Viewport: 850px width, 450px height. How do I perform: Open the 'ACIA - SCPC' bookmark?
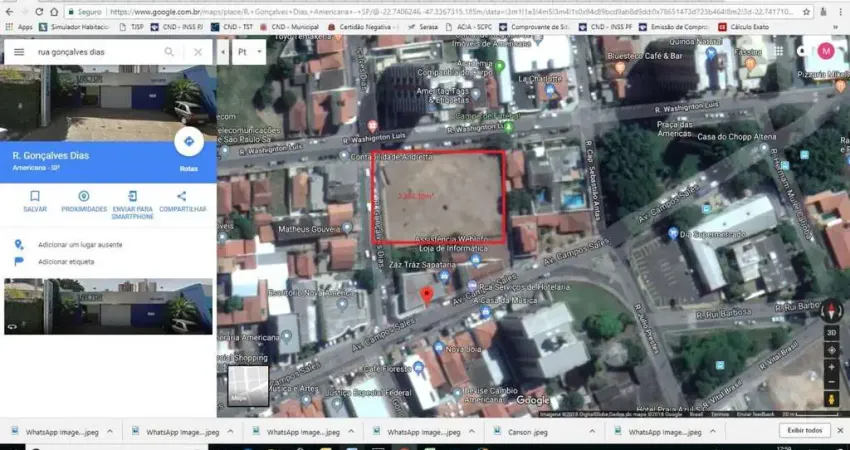coord(468,27)
